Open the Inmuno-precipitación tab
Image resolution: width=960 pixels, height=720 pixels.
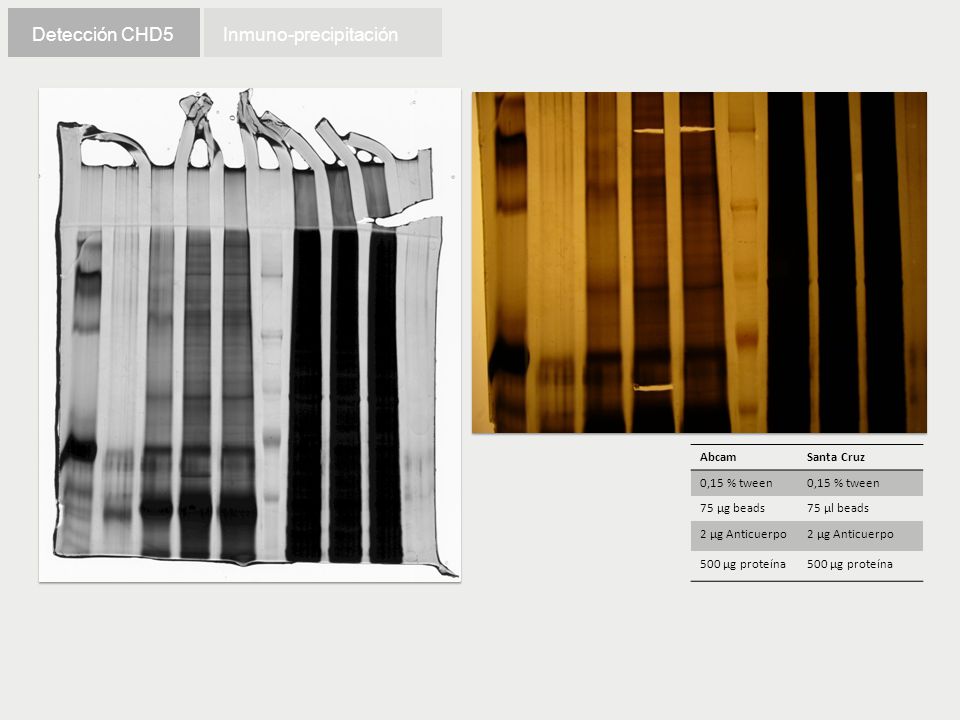pos(323,32)
